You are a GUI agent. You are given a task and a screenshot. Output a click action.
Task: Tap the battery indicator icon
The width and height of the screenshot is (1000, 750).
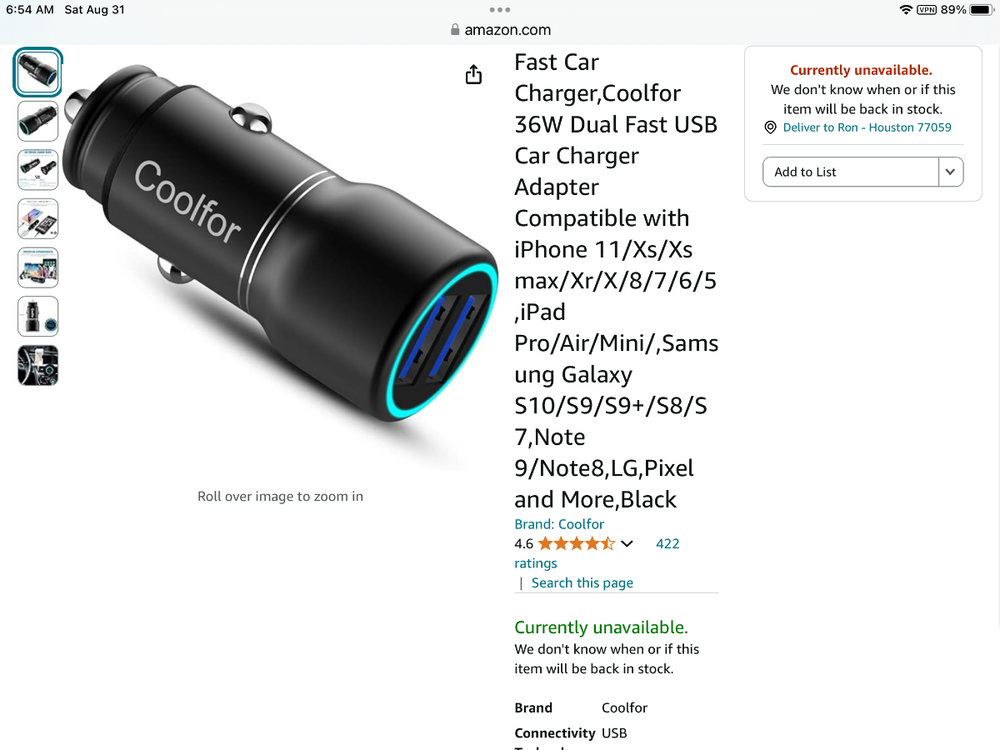point(981,9)
